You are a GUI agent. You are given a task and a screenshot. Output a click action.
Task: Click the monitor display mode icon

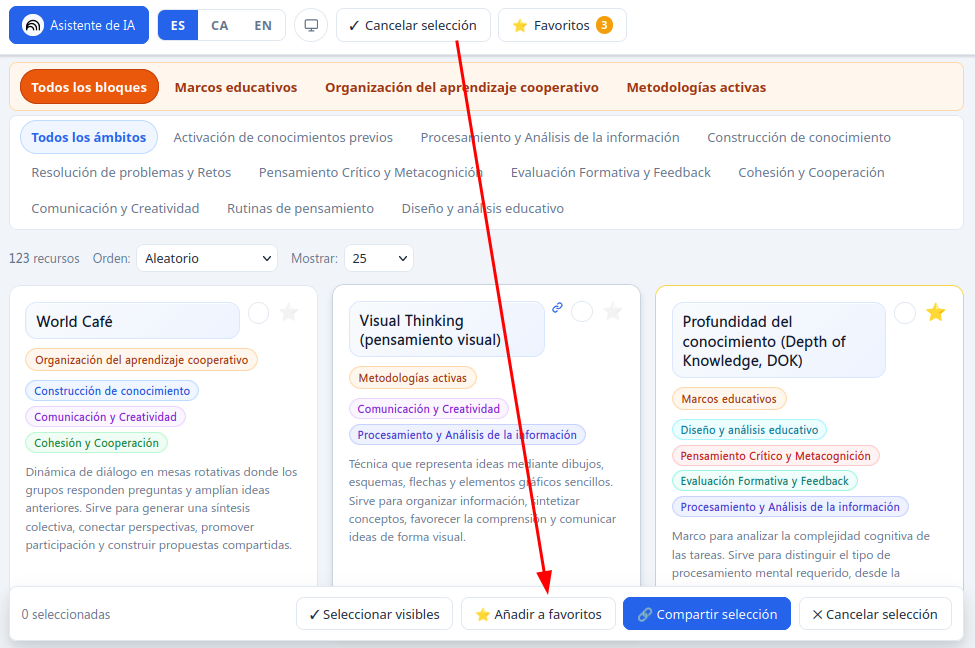point(311,25)
